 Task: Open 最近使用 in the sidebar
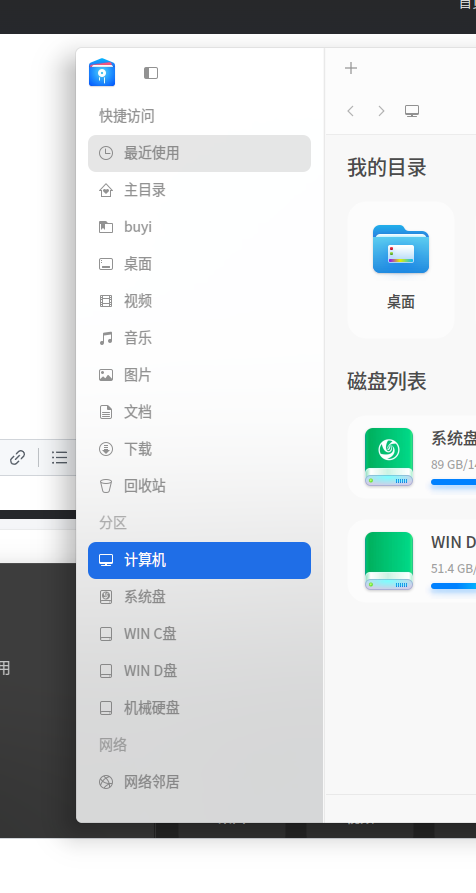(x=199, y=153)
